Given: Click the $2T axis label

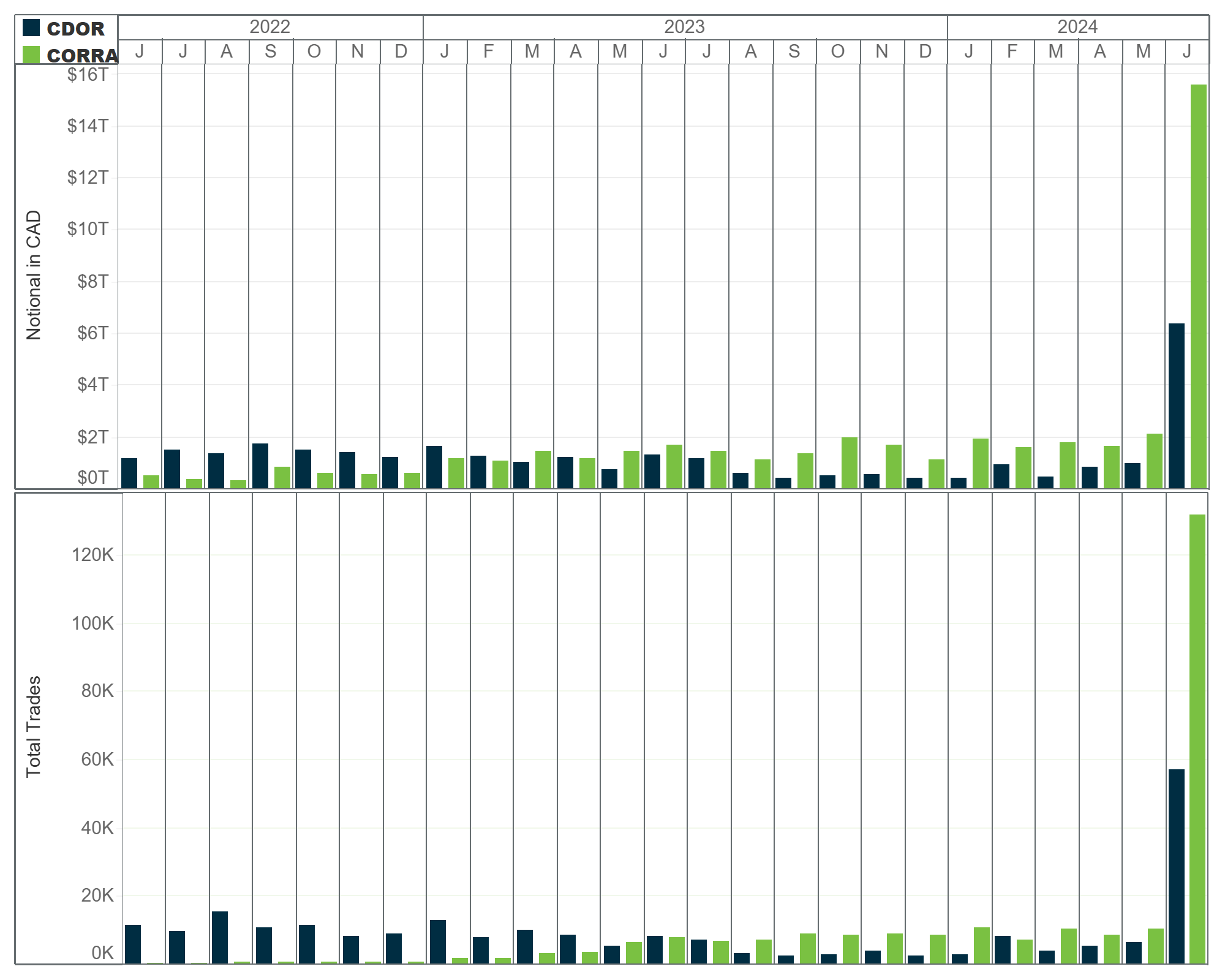Looking at the screenshot, I should [x=92, y=437].
